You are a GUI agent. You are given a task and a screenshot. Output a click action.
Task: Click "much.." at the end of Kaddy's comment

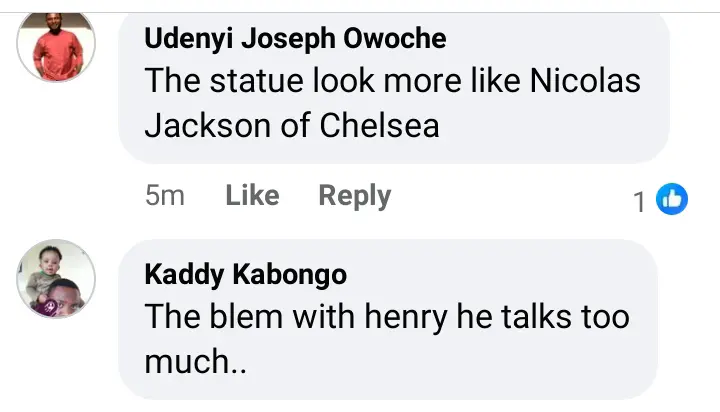tap(195, 362)
